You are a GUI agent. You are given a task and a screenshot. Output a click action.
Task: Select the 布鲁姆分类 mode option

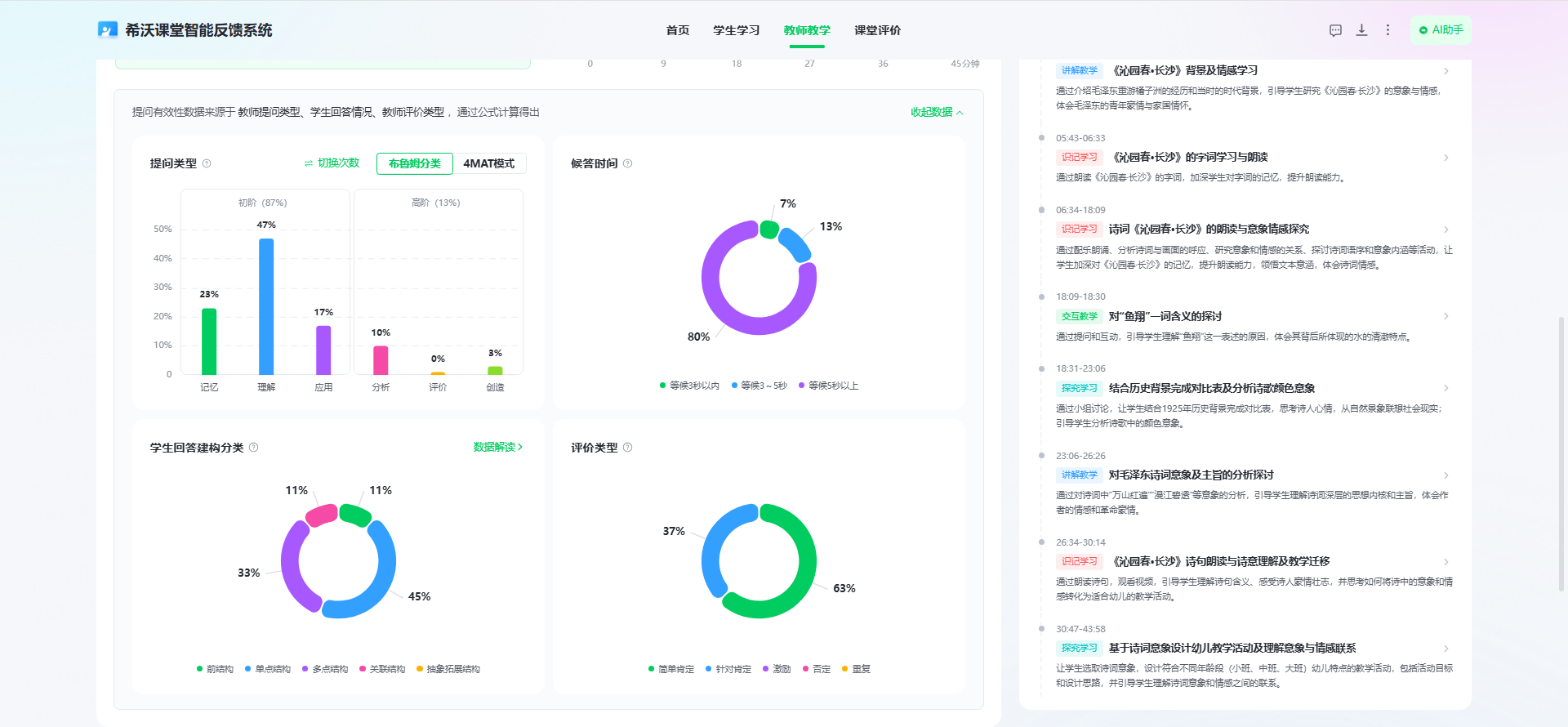click(414, 163)
